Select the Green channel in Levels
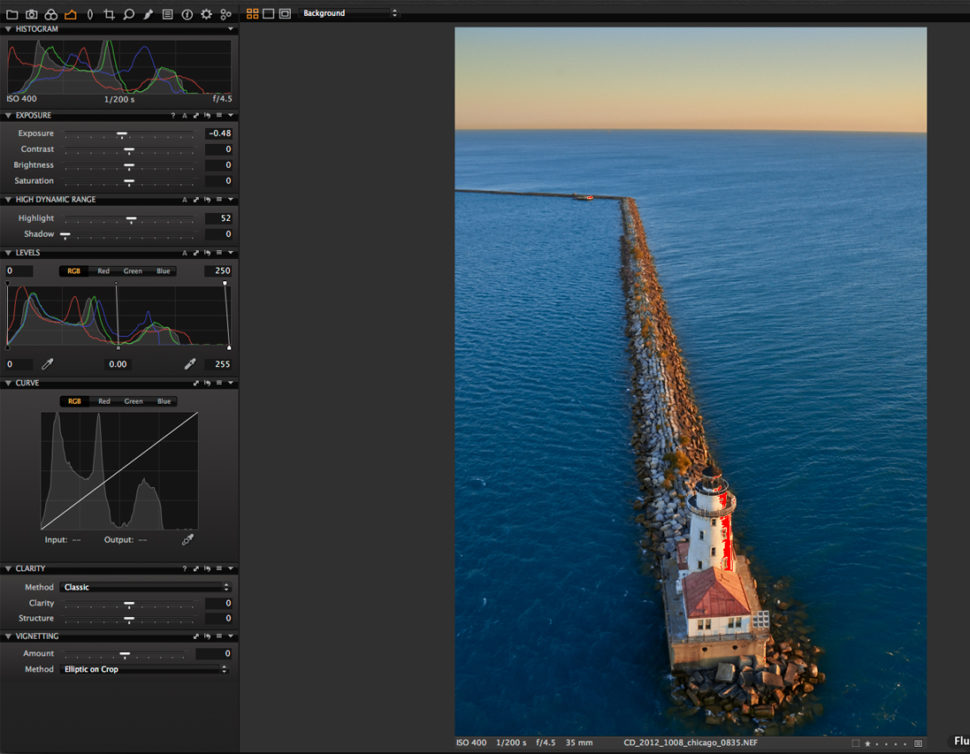 click(132, 271)
